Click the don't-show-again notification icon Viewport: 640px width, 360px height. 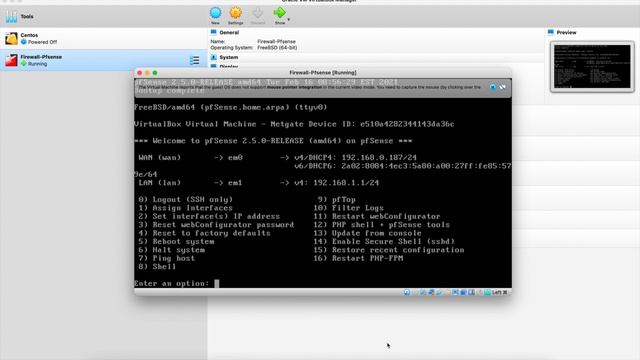[x=502, y=87]
